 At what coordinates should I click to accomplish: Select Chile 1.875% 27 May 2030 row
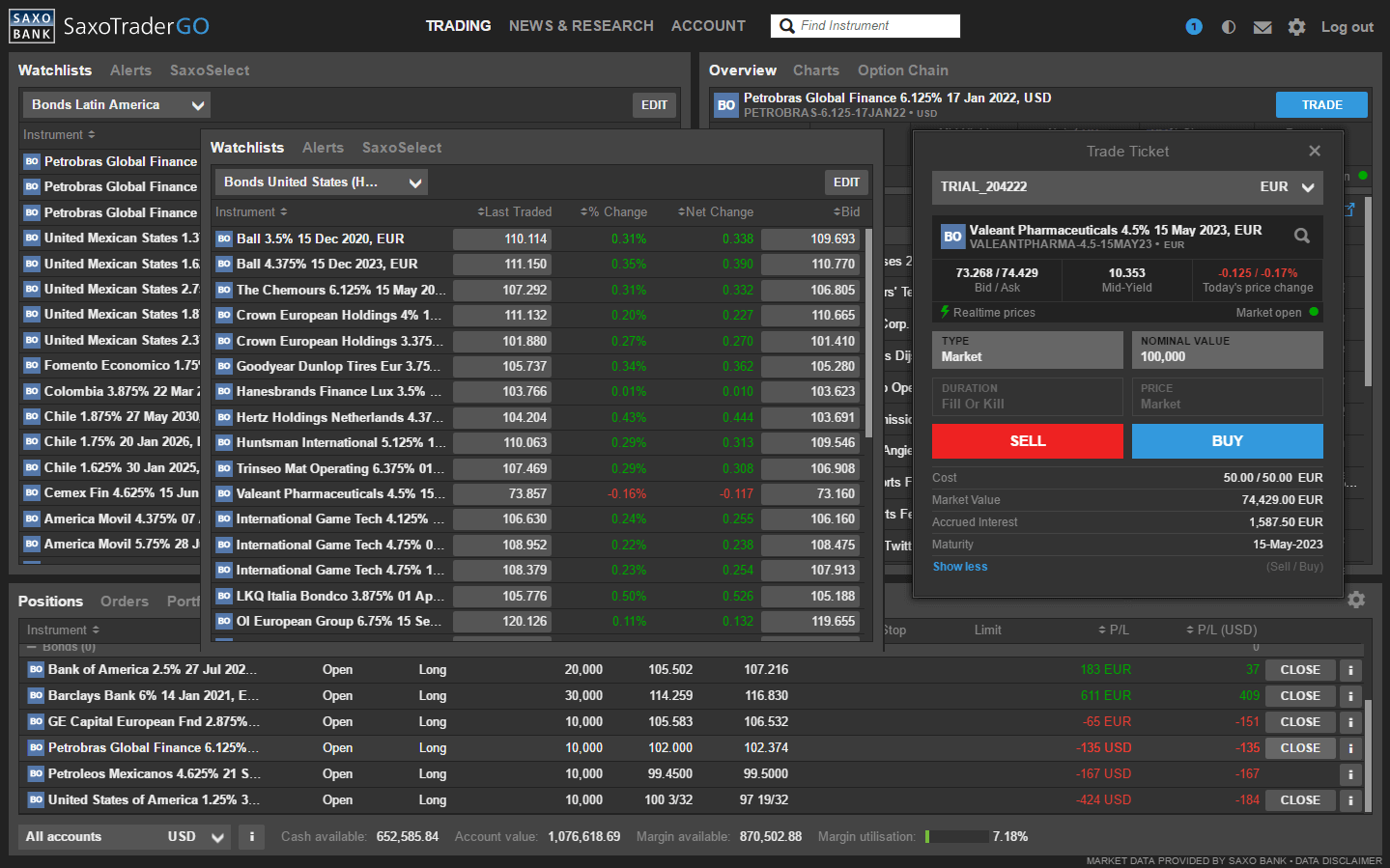click(x=111, y=416)
